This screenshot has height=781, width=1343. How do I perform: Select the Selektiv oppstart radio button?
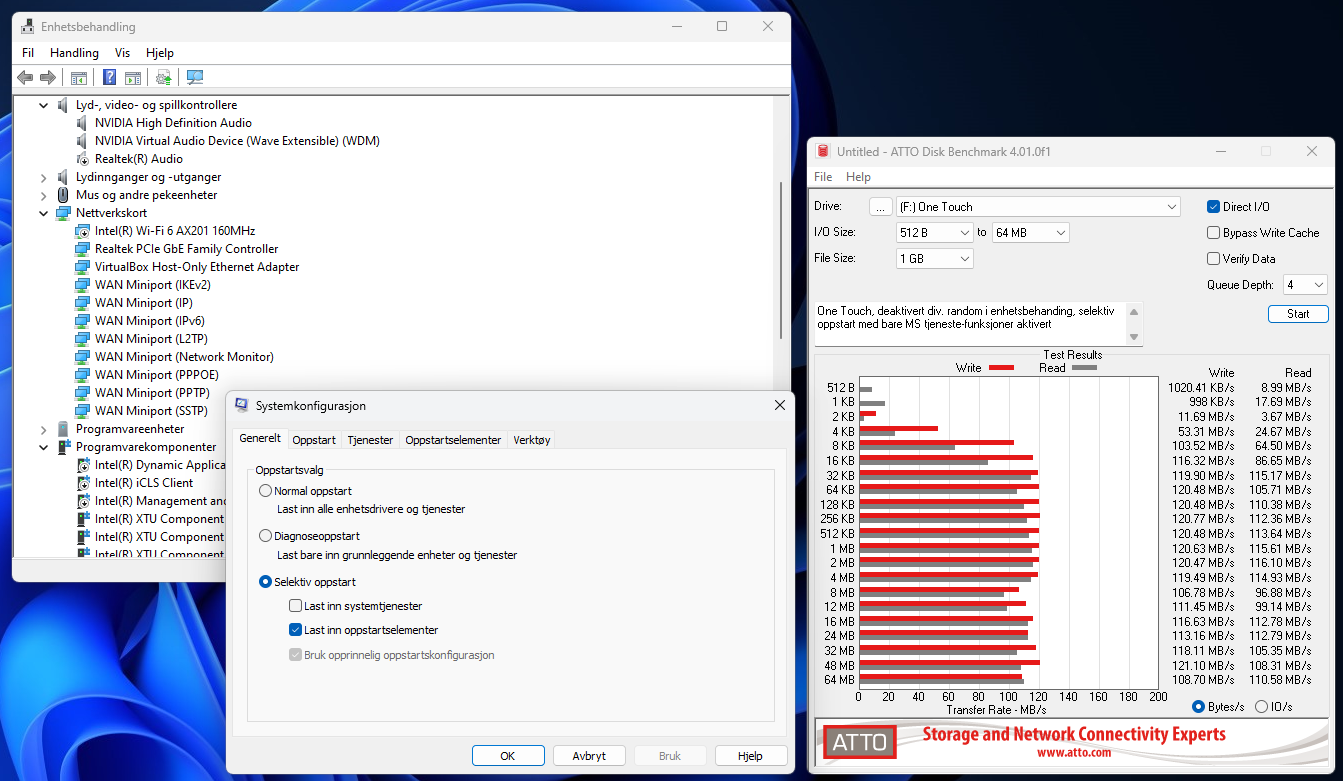tap(265, 582)
